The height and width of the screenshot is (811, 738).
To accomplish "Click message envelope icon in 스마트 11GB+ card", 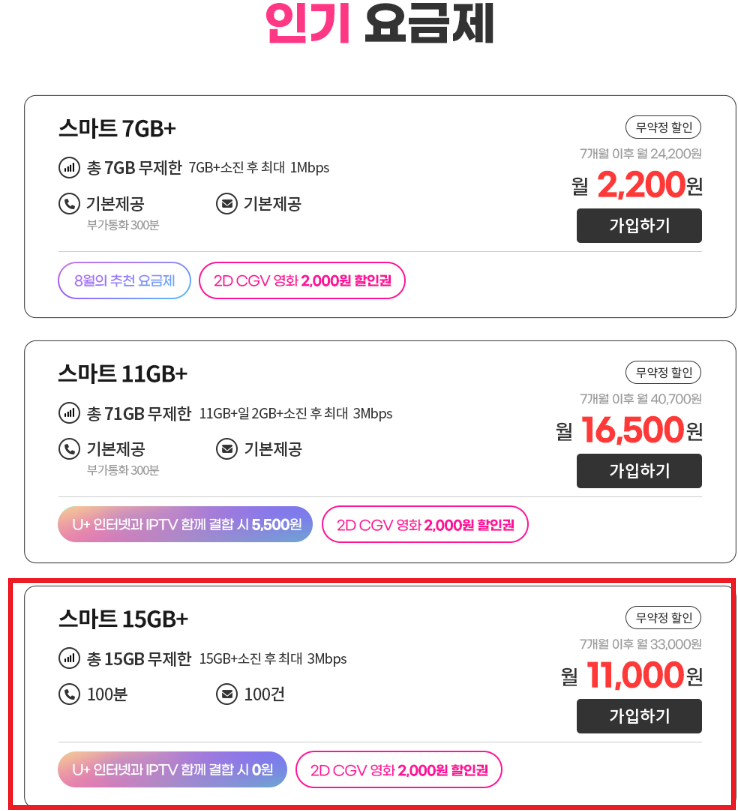I will coord(227,449).
